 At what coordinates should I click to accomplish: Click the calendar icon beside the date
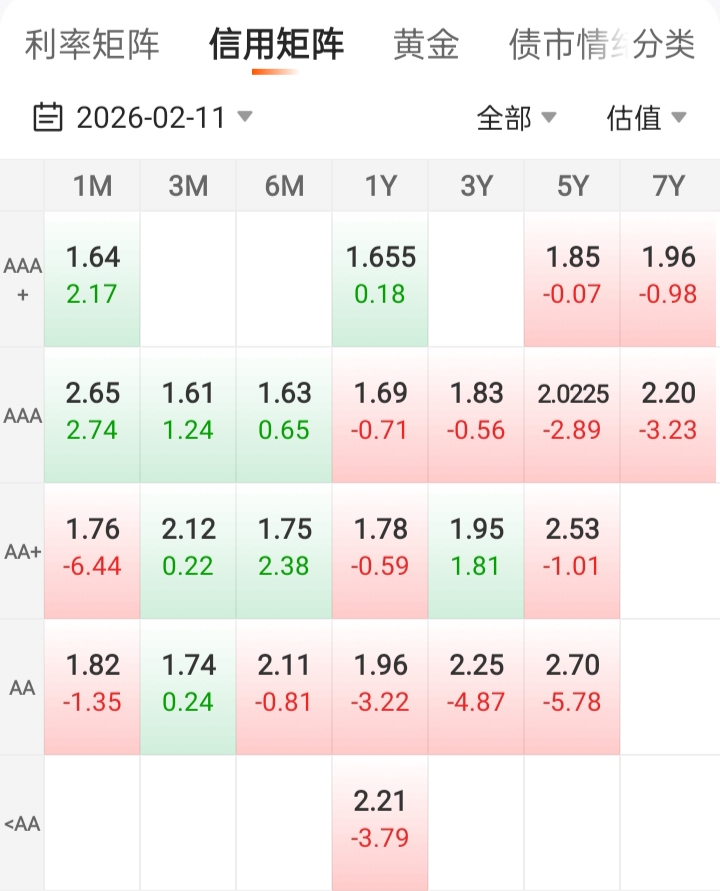(x=47, y=117)
